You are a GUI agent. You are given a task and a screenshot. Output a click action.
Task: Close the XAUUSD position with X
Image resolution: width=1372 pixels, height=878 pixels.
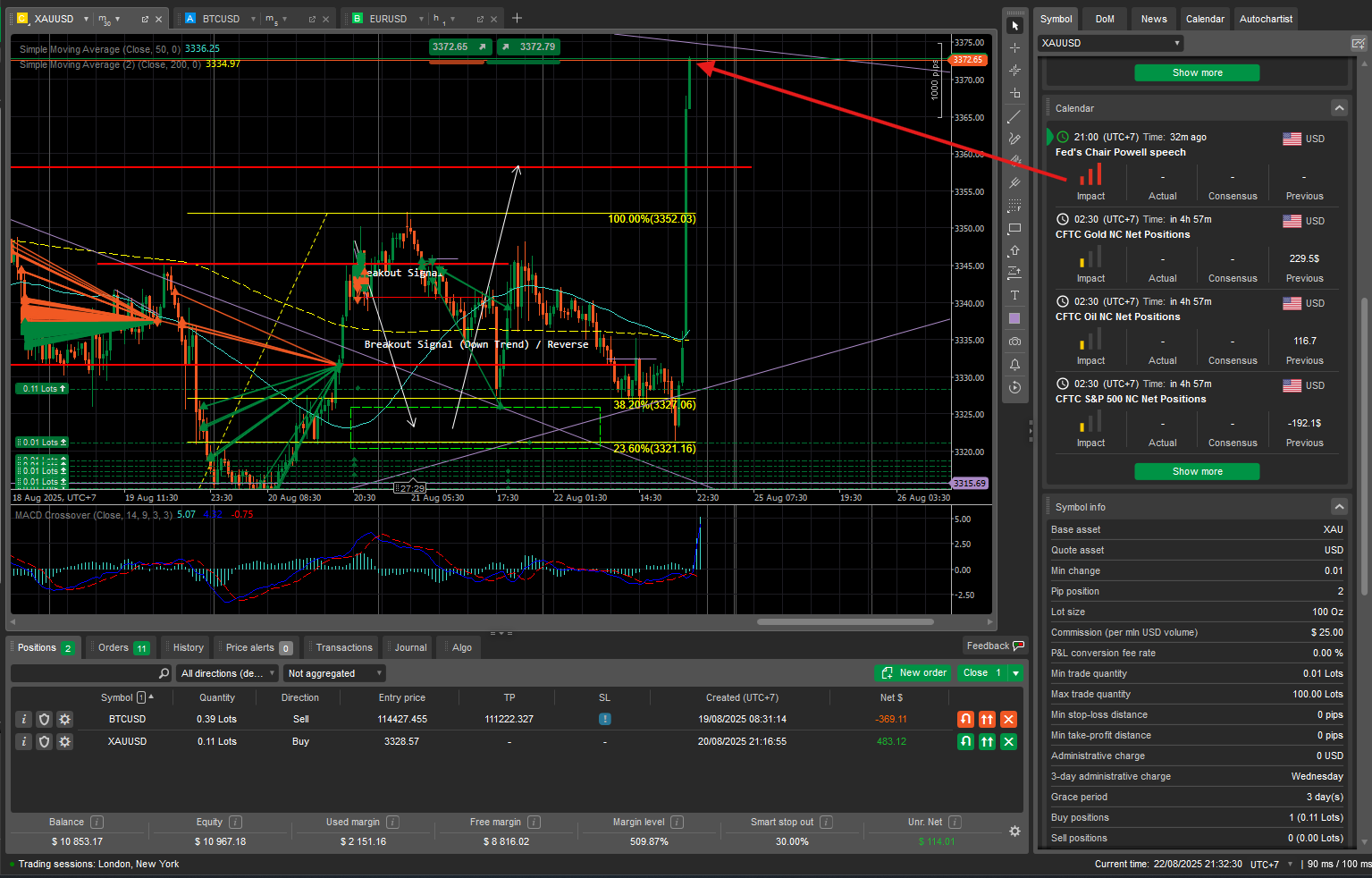point(1008,741)
